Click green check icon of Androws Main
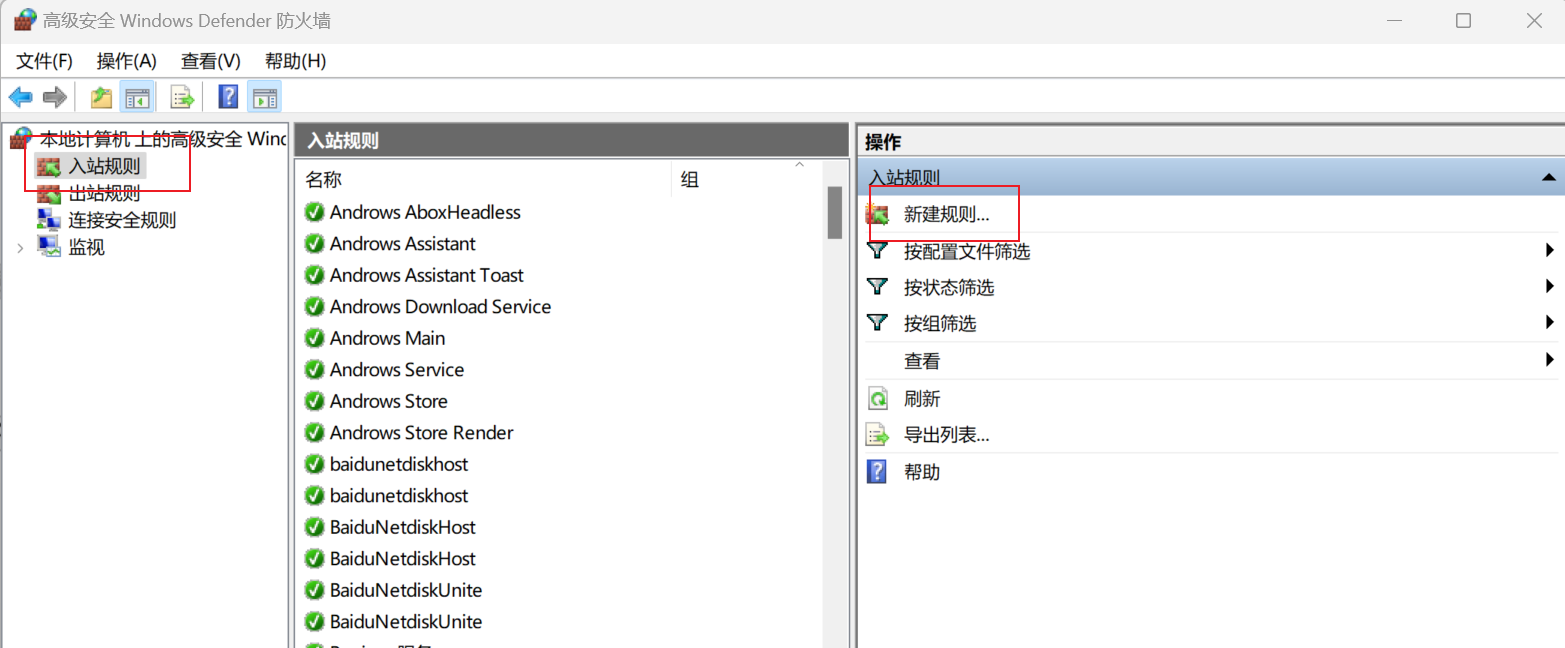 [x=314, y=338]
